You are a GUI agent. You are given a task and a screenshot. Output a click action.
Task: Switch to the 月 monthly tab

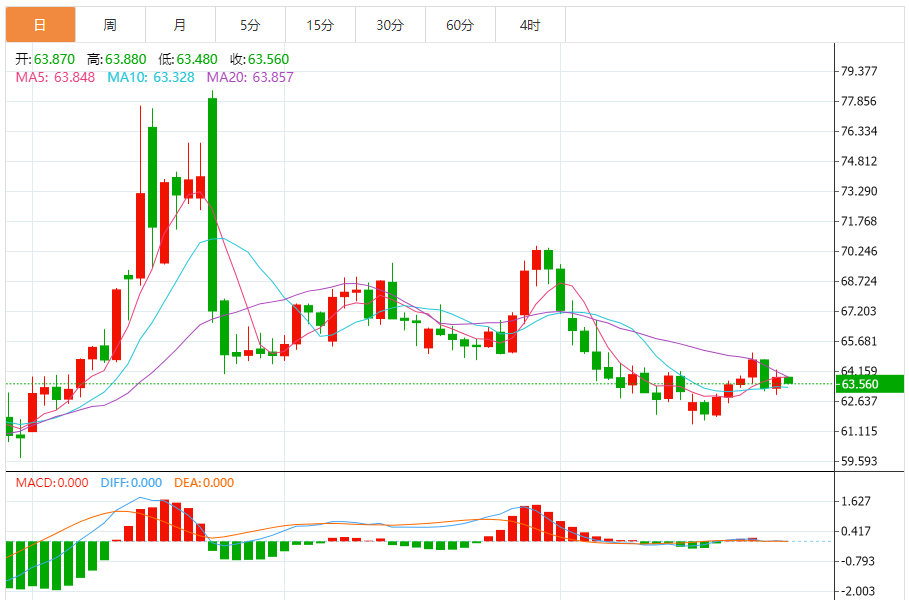180,25
